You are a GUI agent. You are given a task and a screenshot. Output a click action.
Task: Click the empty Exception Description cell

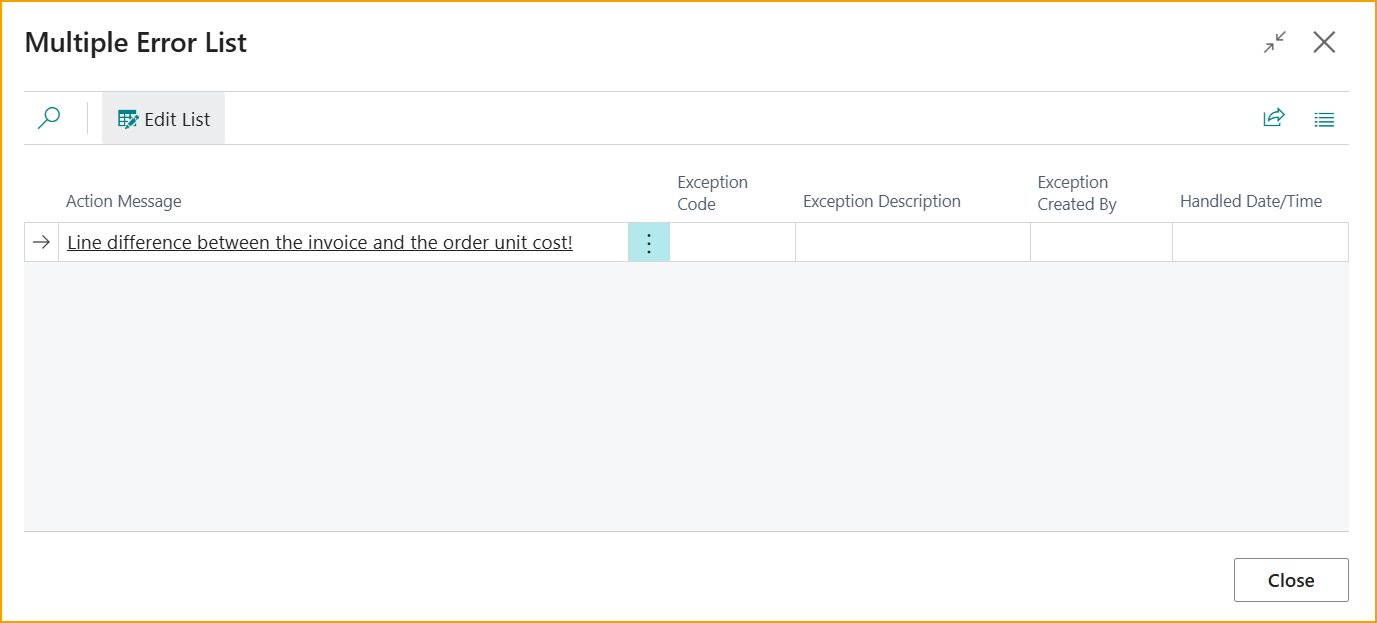tap(912, 243)
